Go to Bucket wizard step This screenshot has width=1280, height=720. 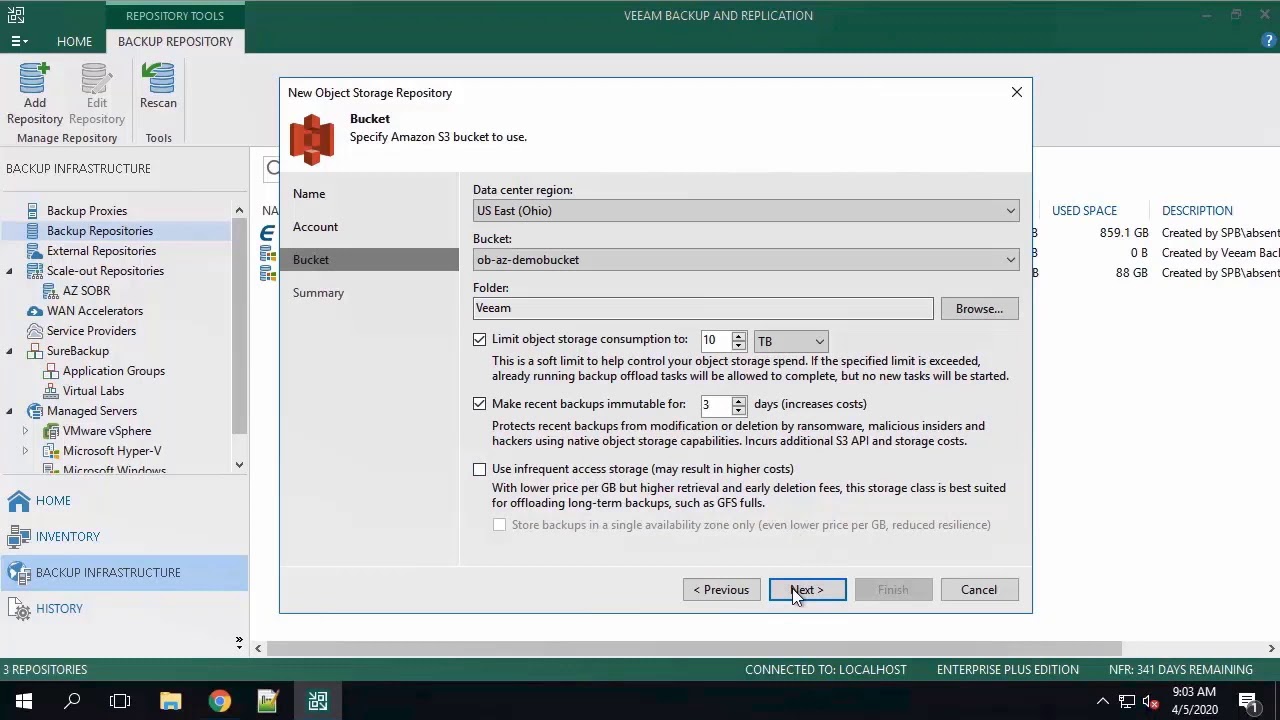pos(369,260)
